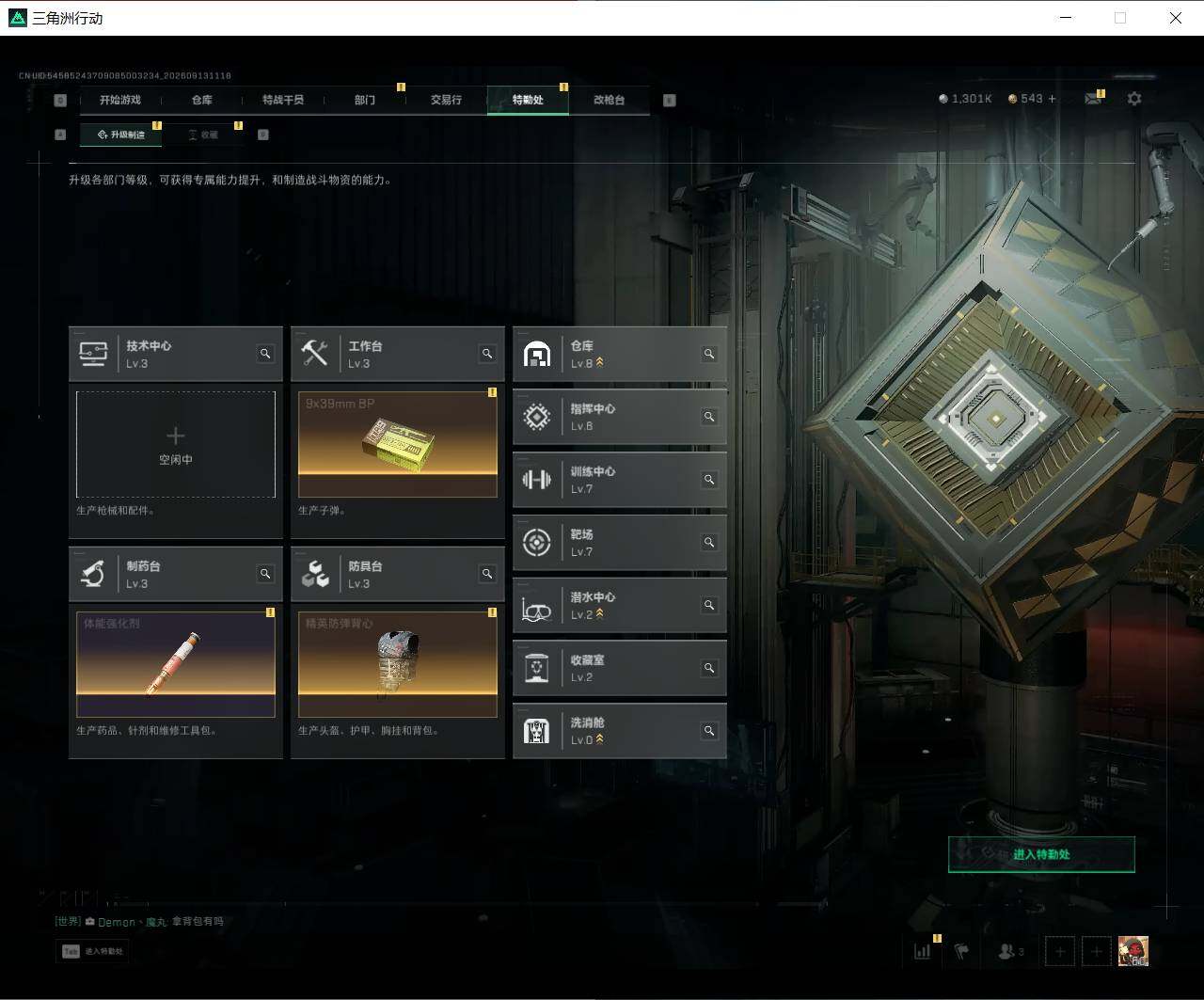Open the settings gear
The width and height of the screenshot is (1204, 1000).
[x=1134, y=99]
